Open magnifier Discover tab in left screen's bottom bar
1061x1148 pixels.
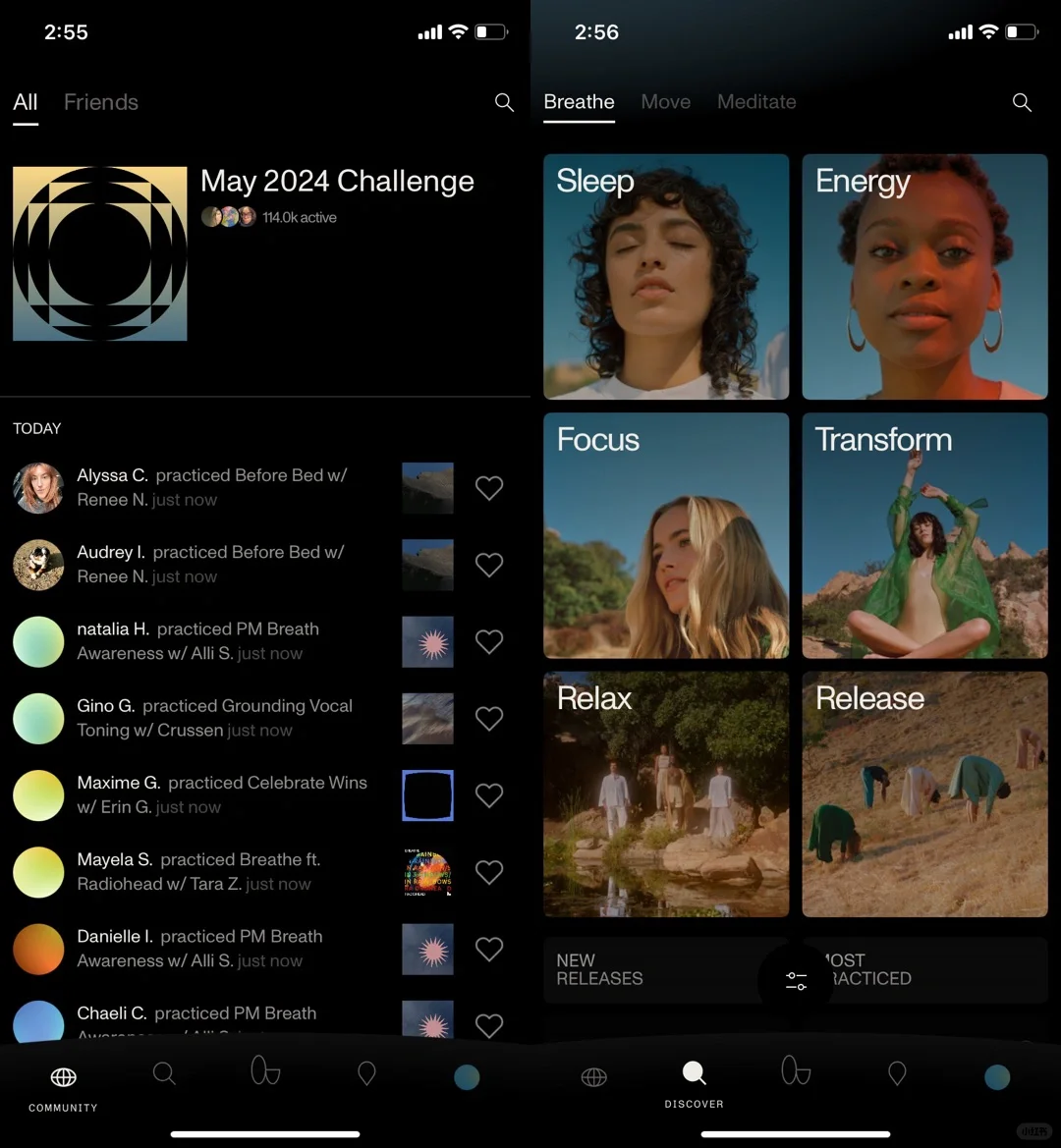pyautogui.click(x=164, y=1074)
